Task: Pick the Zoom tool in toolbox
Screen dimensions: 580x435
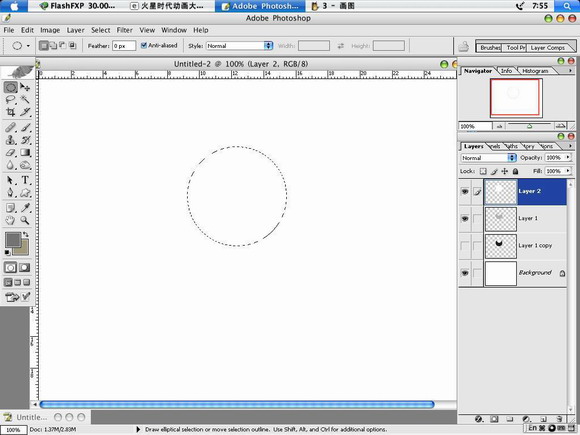Action: point(25,220)
